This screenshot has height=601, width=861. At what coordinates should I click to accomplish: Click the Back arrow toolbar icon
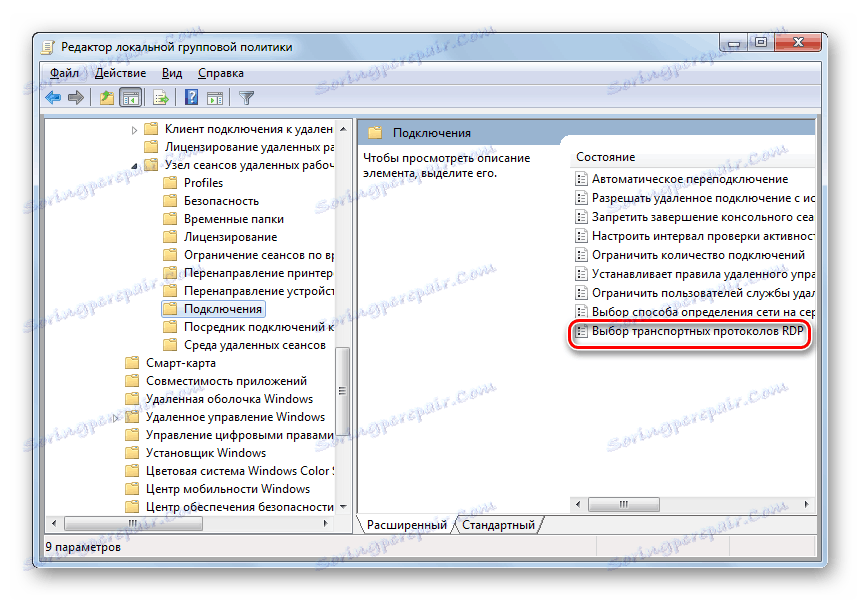pos(53,98)
